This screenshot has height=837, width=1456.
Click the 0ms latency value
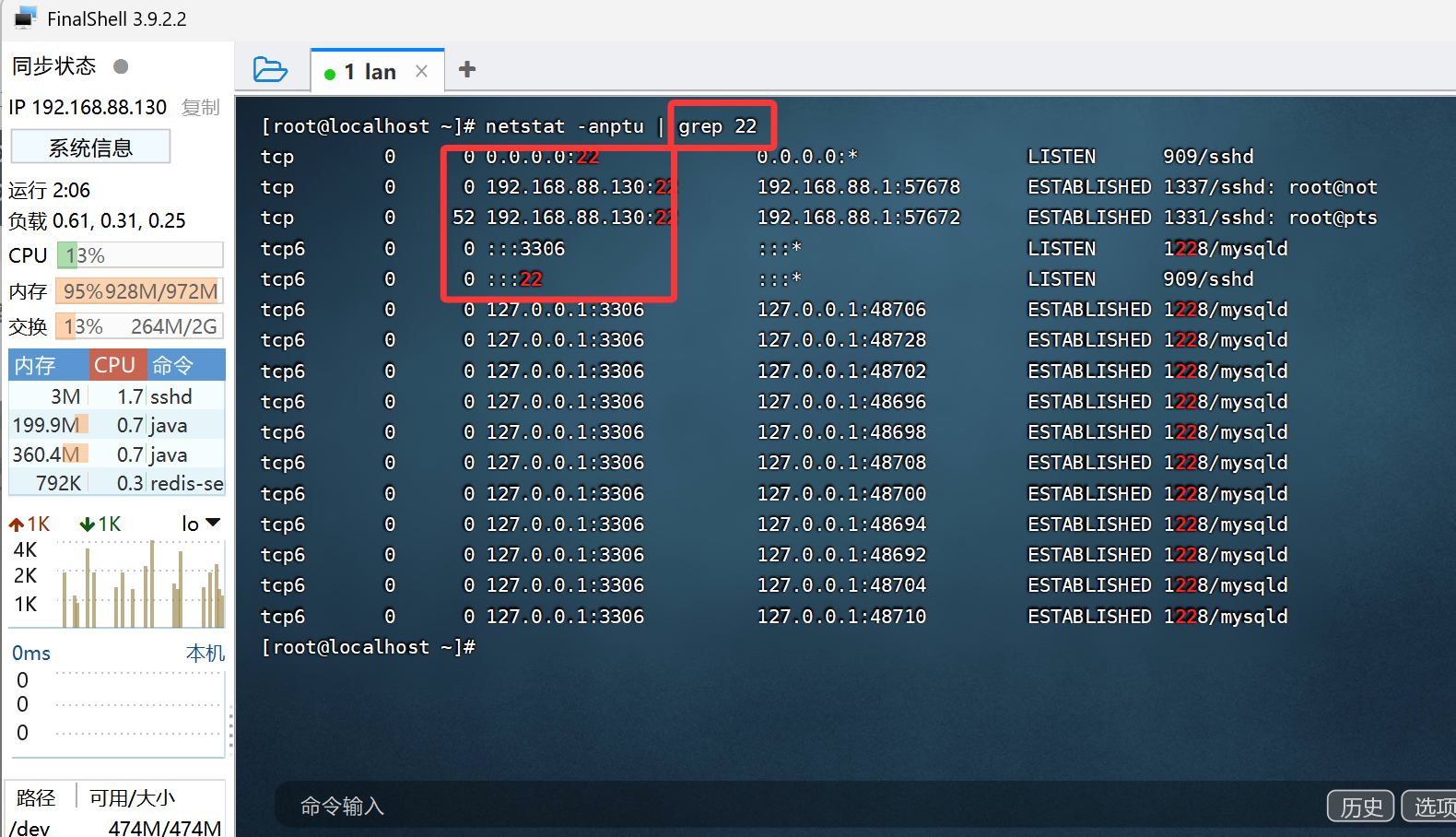click(31, 654)
